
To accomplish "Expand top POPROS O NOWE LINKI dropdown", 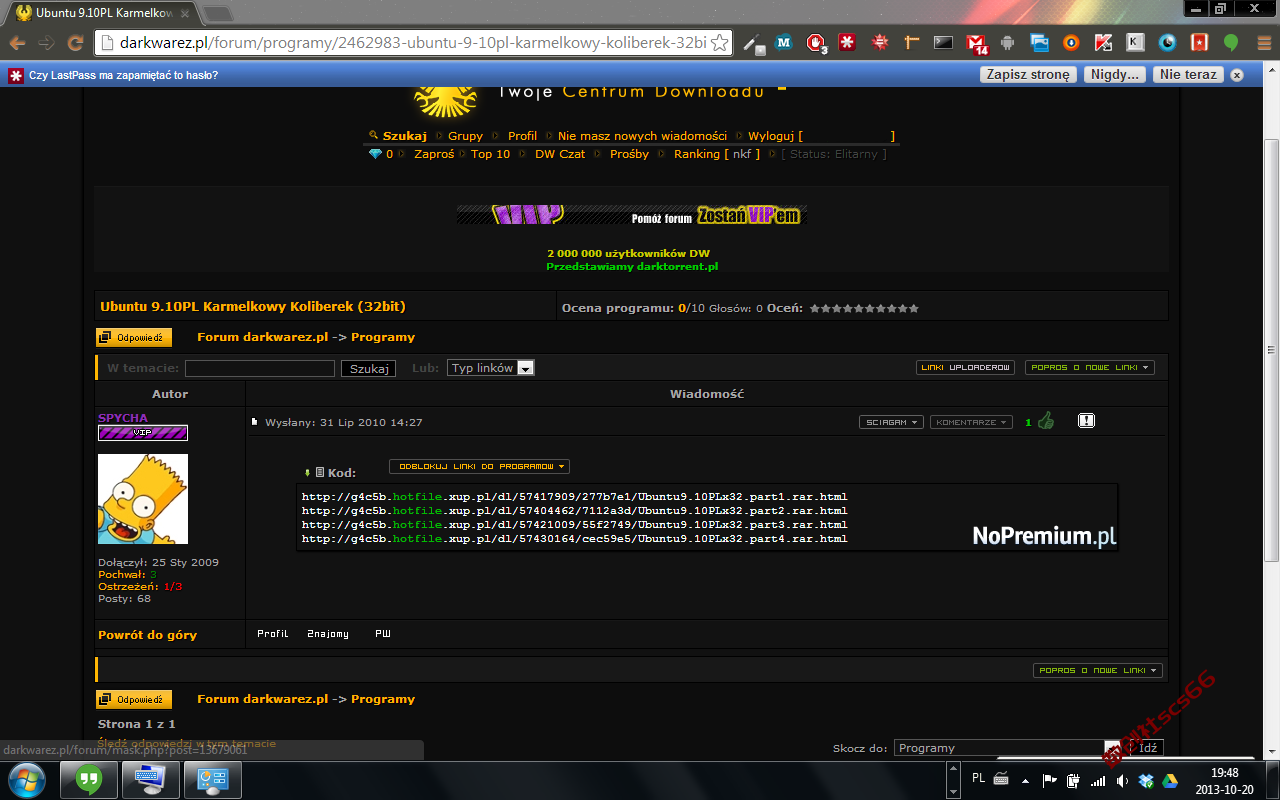I will coord(1089,367).
